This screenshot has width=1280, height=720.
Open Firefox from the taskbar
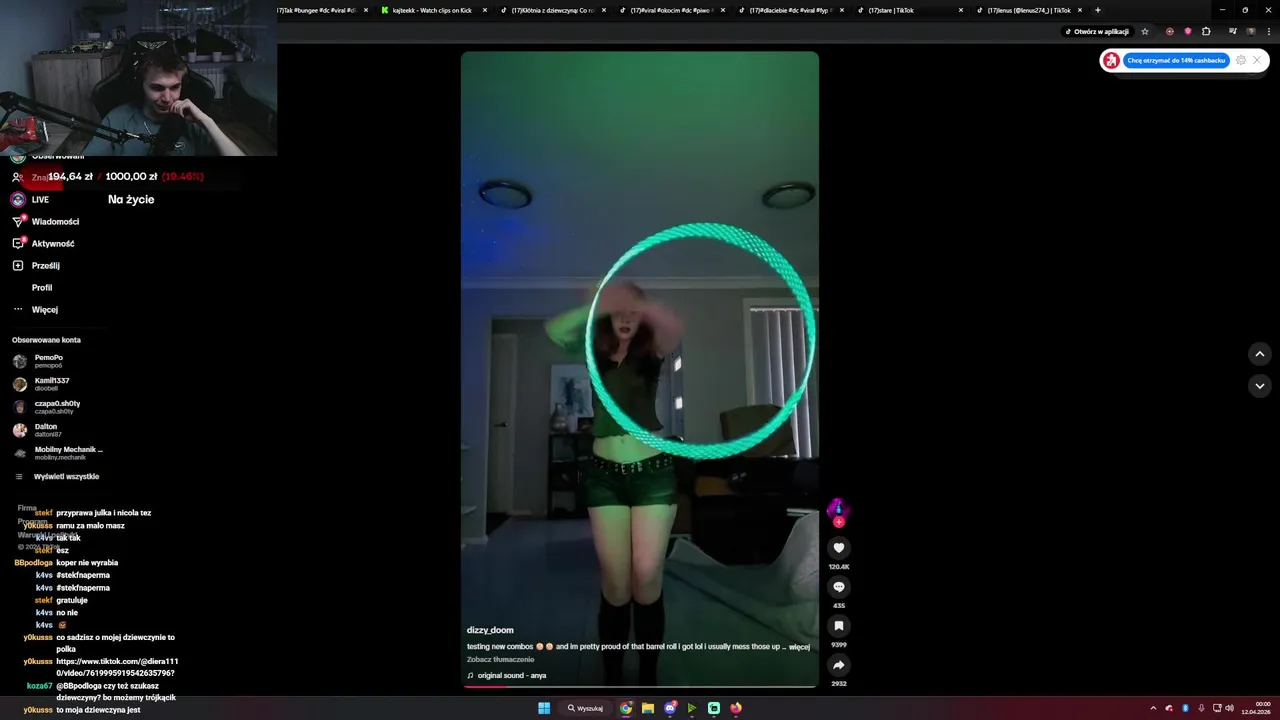click(x=736, y=708)
